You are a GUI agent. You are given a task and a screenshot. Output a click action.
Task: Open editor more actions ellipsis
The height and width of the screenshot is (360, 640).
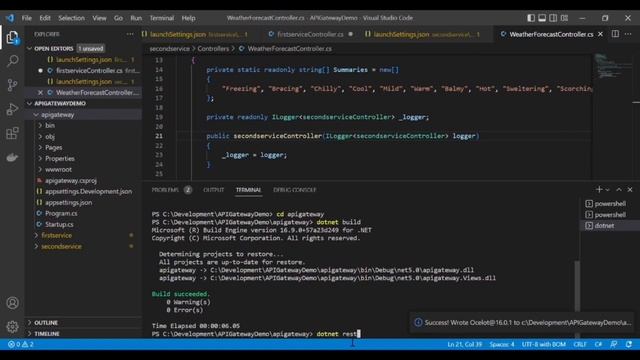point(629,34)
